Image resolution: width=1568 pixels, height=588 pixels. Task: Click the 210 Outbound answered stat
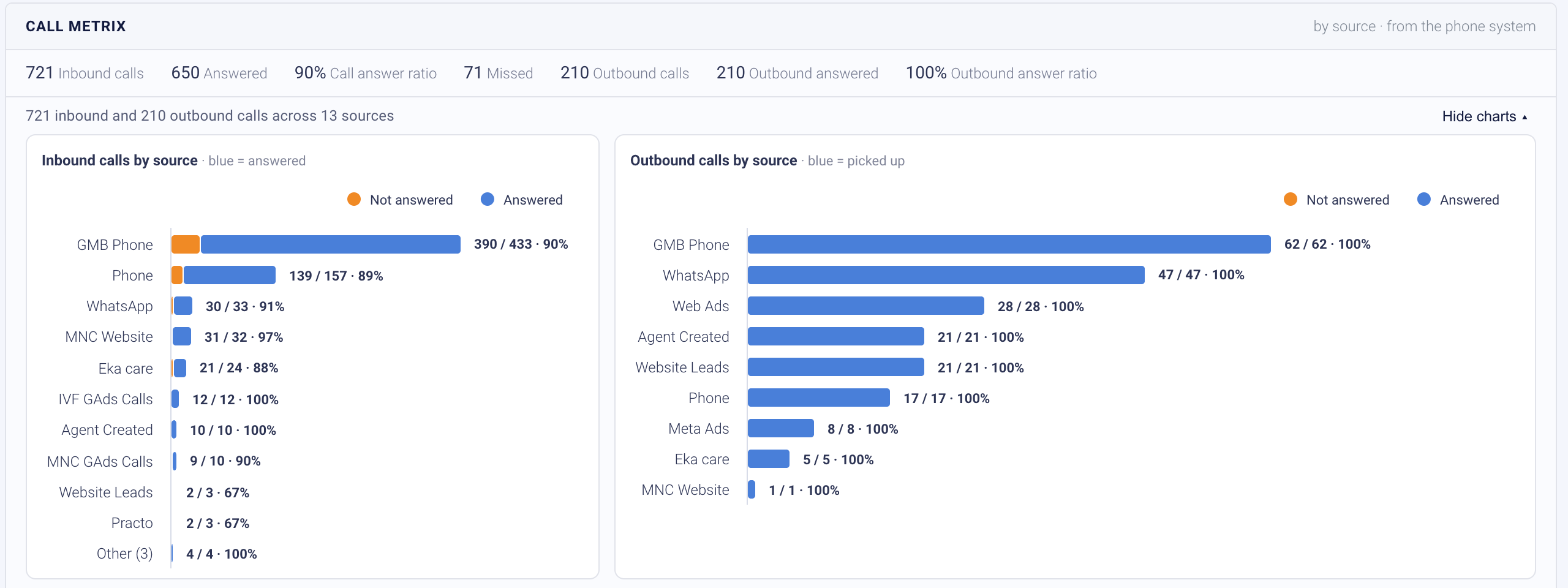[798, 73]
